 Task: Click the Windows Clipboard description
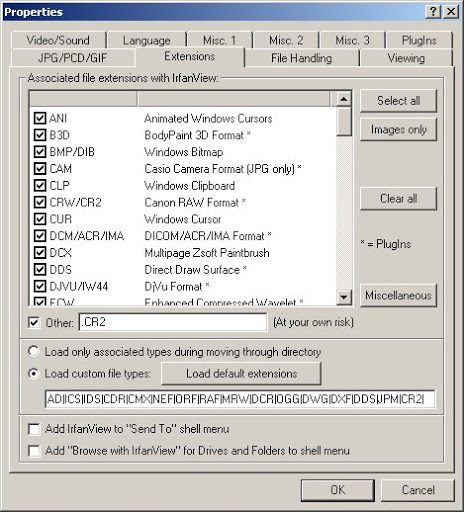[x=190, y=185]
